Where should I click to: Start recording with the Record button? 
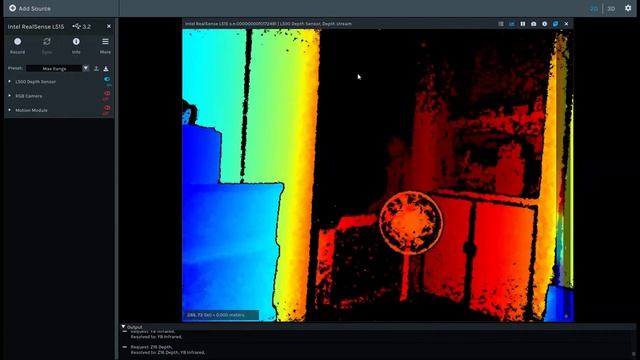(x=18, y=45)
